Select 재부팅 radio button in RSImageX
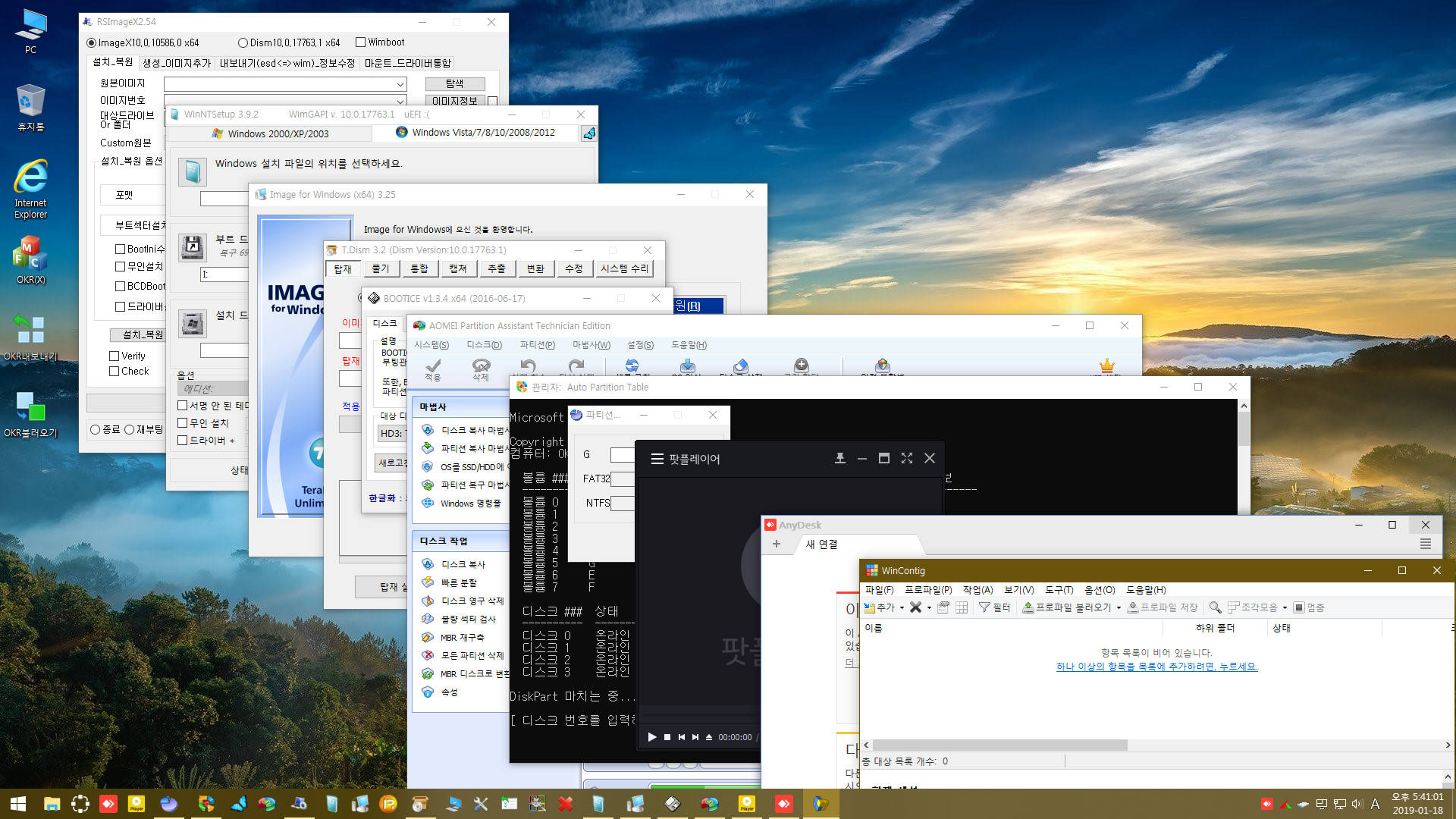The image size is (1456, 819). pyautogui.click(x=143, y=429)
